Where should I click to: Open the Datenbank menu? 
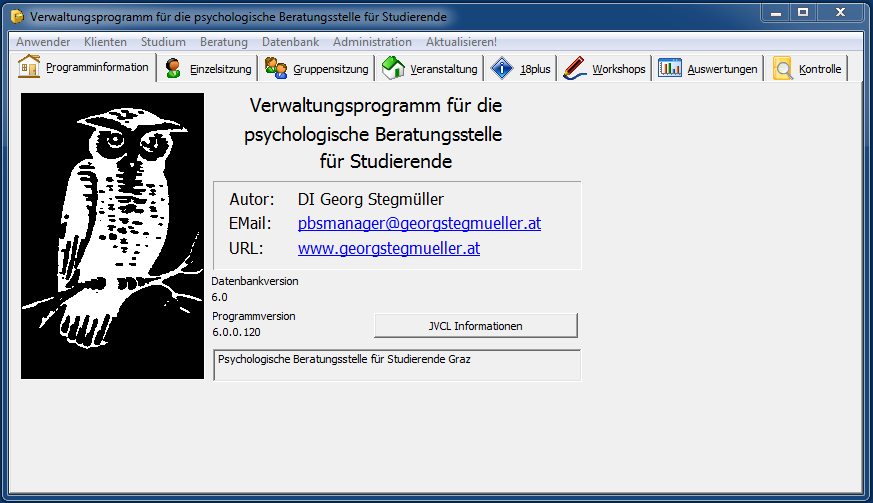point(290,42)
